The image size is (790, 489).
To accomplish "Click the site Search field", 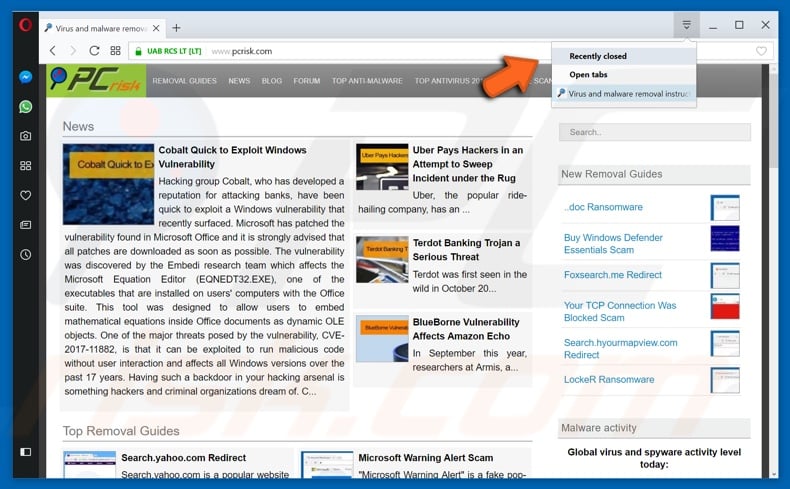I will [654, 132].
